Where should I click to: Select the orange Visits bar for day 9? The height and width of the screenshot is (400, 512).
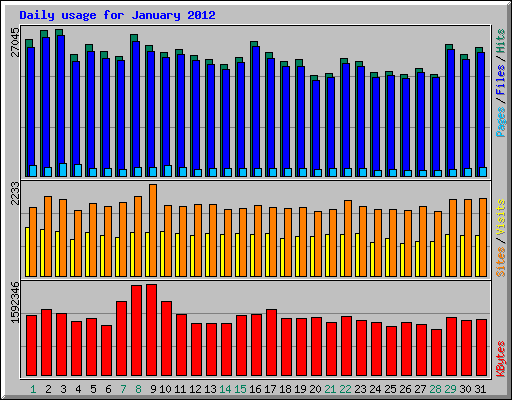coord(153,230)
